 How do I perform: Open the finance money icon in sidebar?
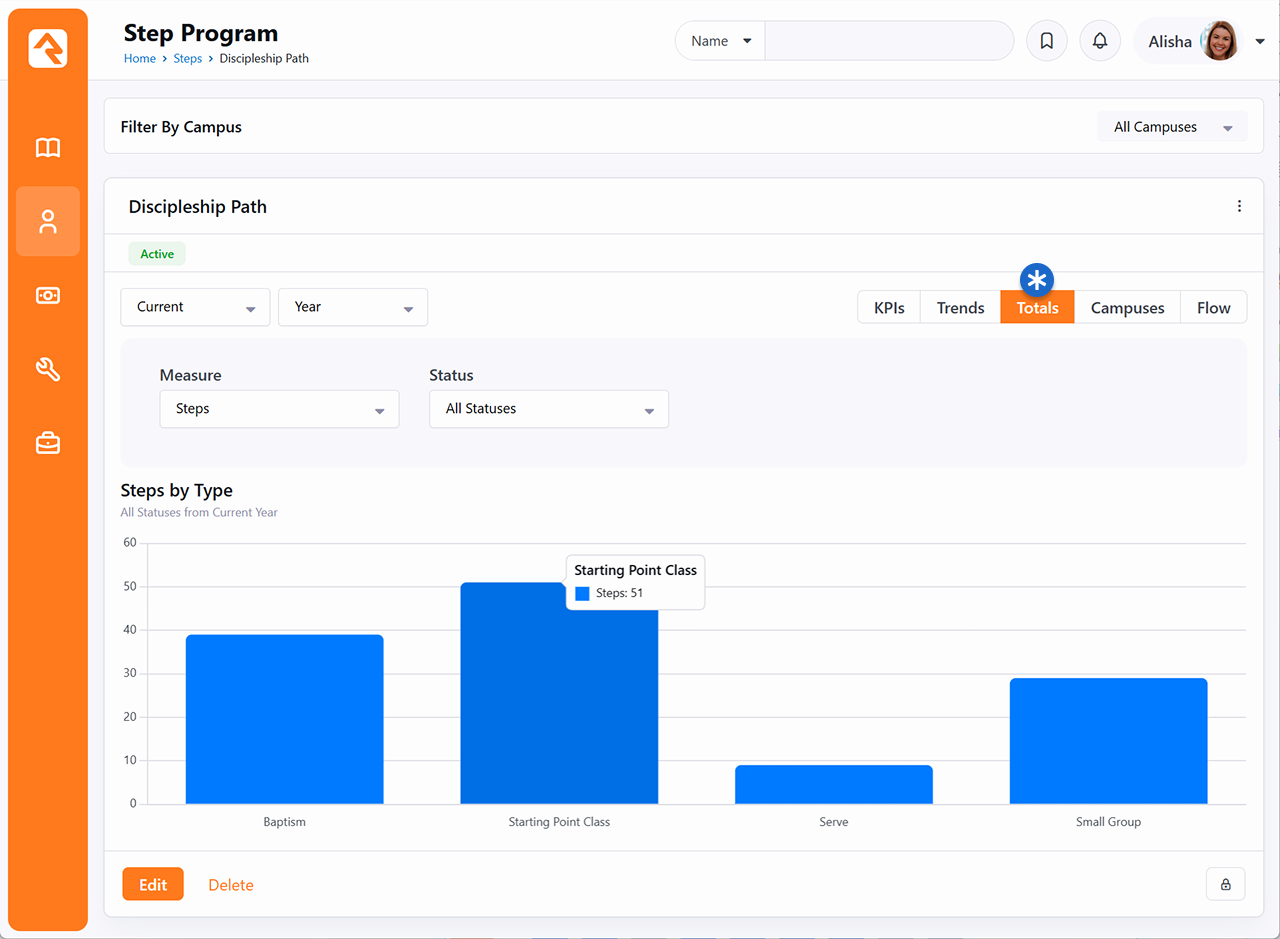[x=48, y=296]
